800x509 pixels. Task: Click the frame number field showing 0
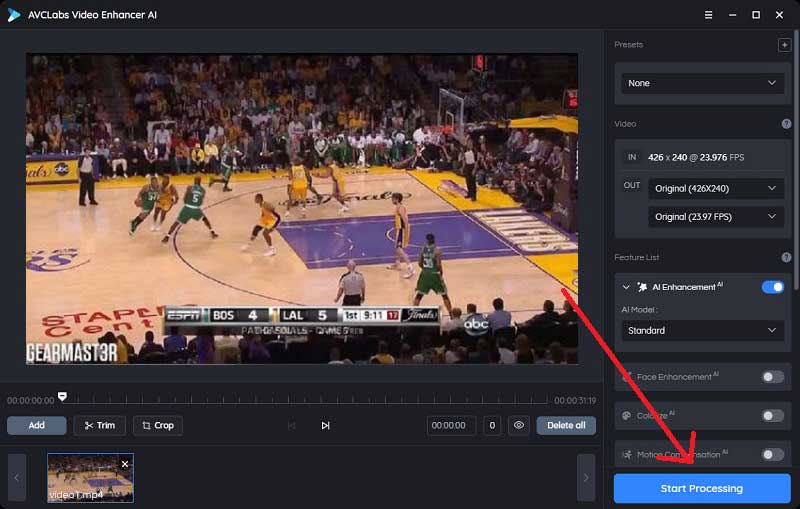pyautogui.click(x=492, y=425)
